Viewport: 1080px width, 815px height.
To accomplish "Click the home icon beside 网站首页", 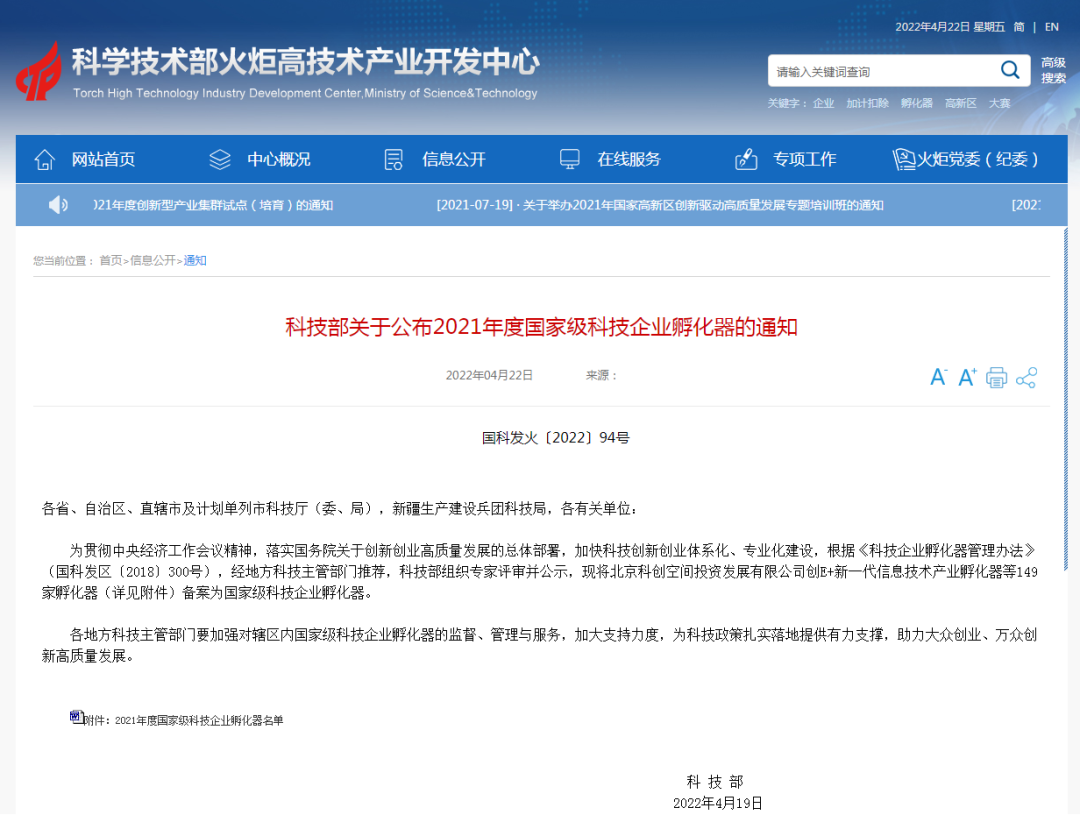I will click(x=44, y=158).
